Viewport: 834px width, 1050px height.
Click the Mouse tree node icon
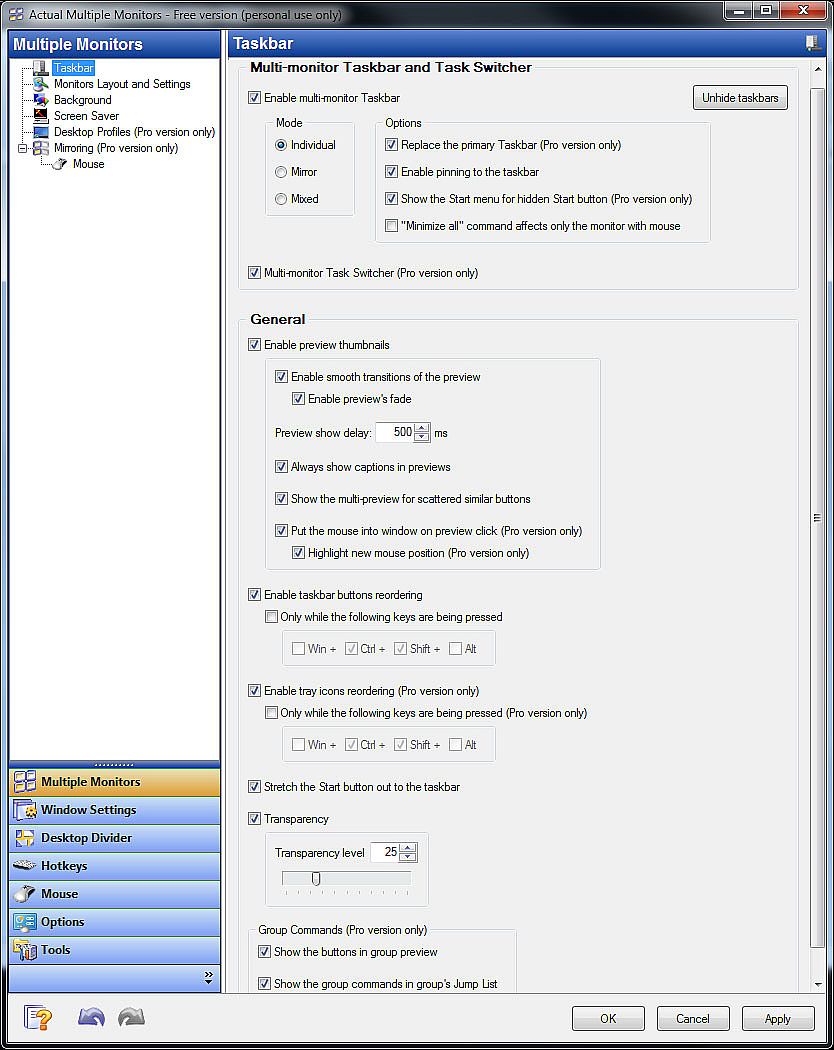click(x=60, y=164)
